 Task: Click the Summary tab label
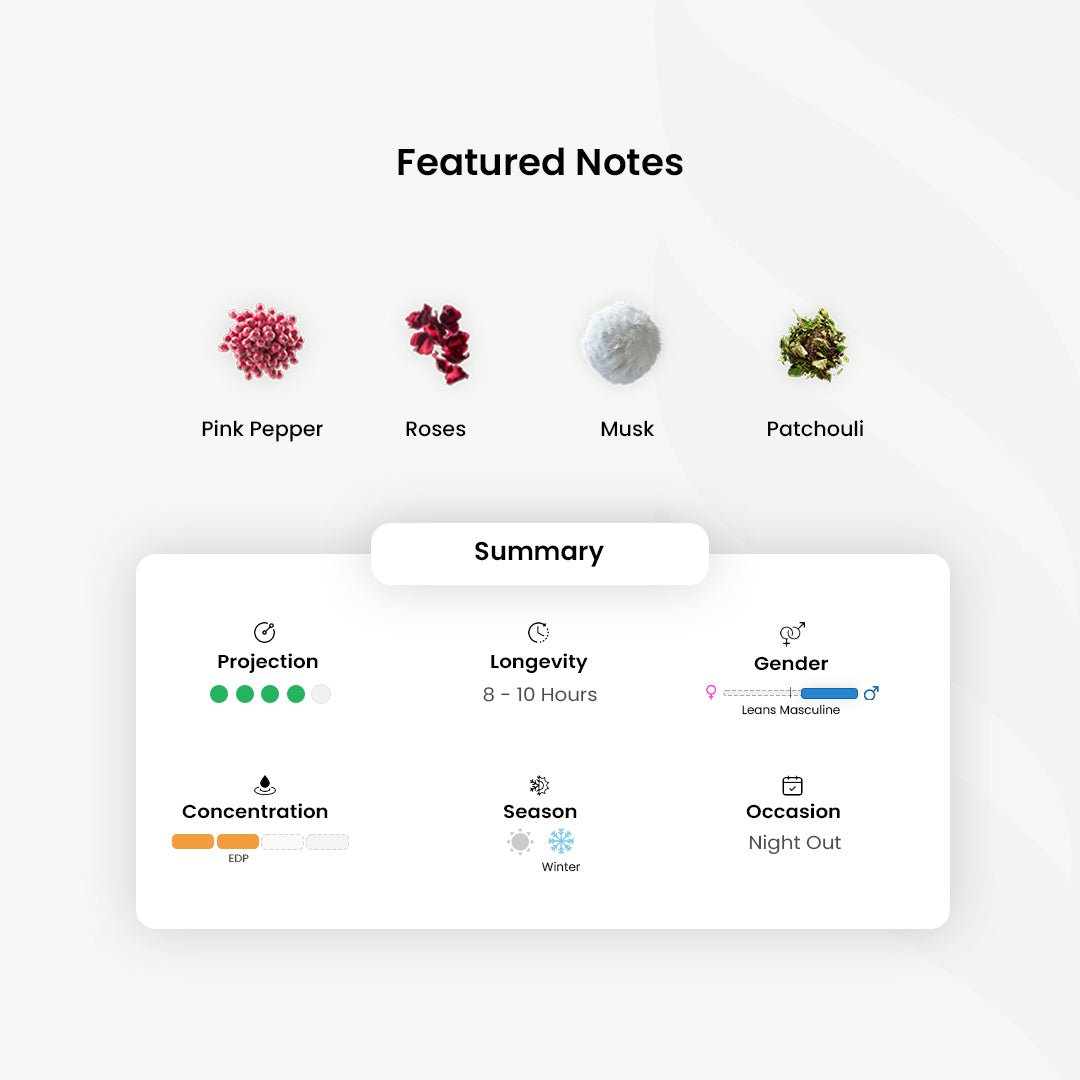pyautogui.click(x=539, y=552)
